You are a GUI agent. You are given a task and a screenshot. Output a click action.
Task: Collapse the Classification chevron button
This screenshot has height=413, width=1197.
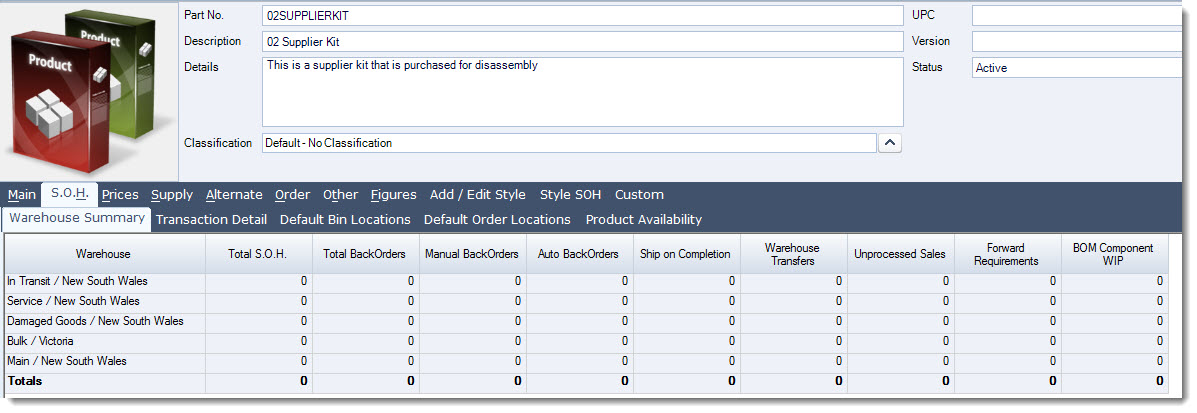click(x=890, y=143)
